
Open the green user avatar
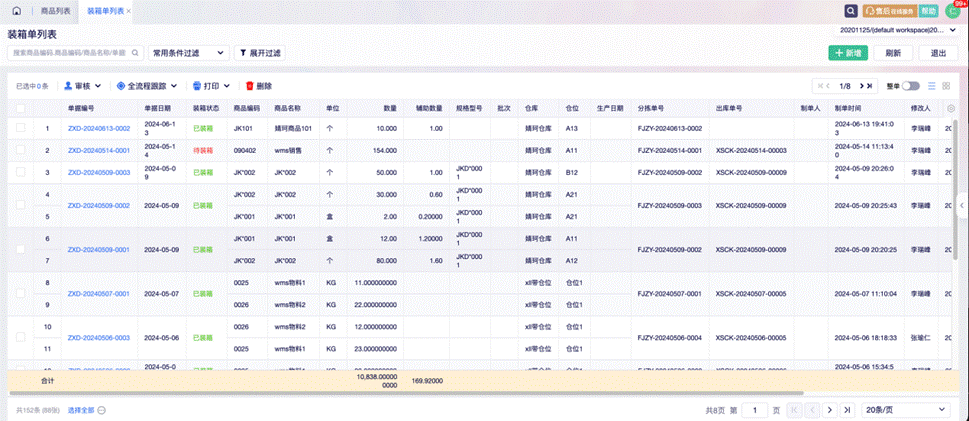(952, 11)
